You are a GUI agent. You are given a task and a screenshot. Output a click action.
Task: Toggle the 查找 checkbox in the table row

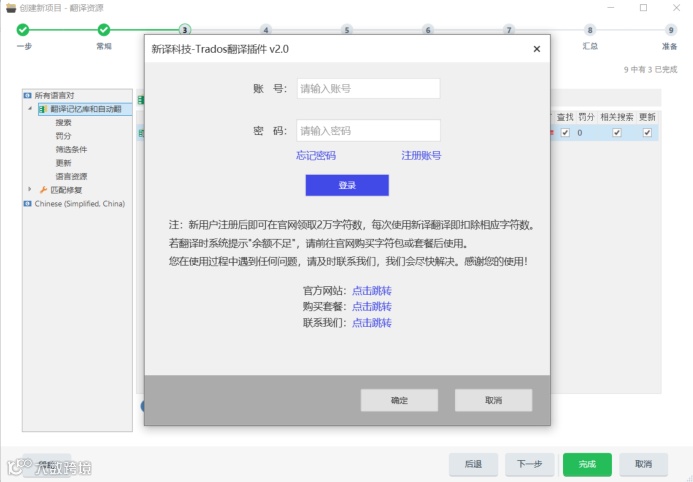coord(565,133)
